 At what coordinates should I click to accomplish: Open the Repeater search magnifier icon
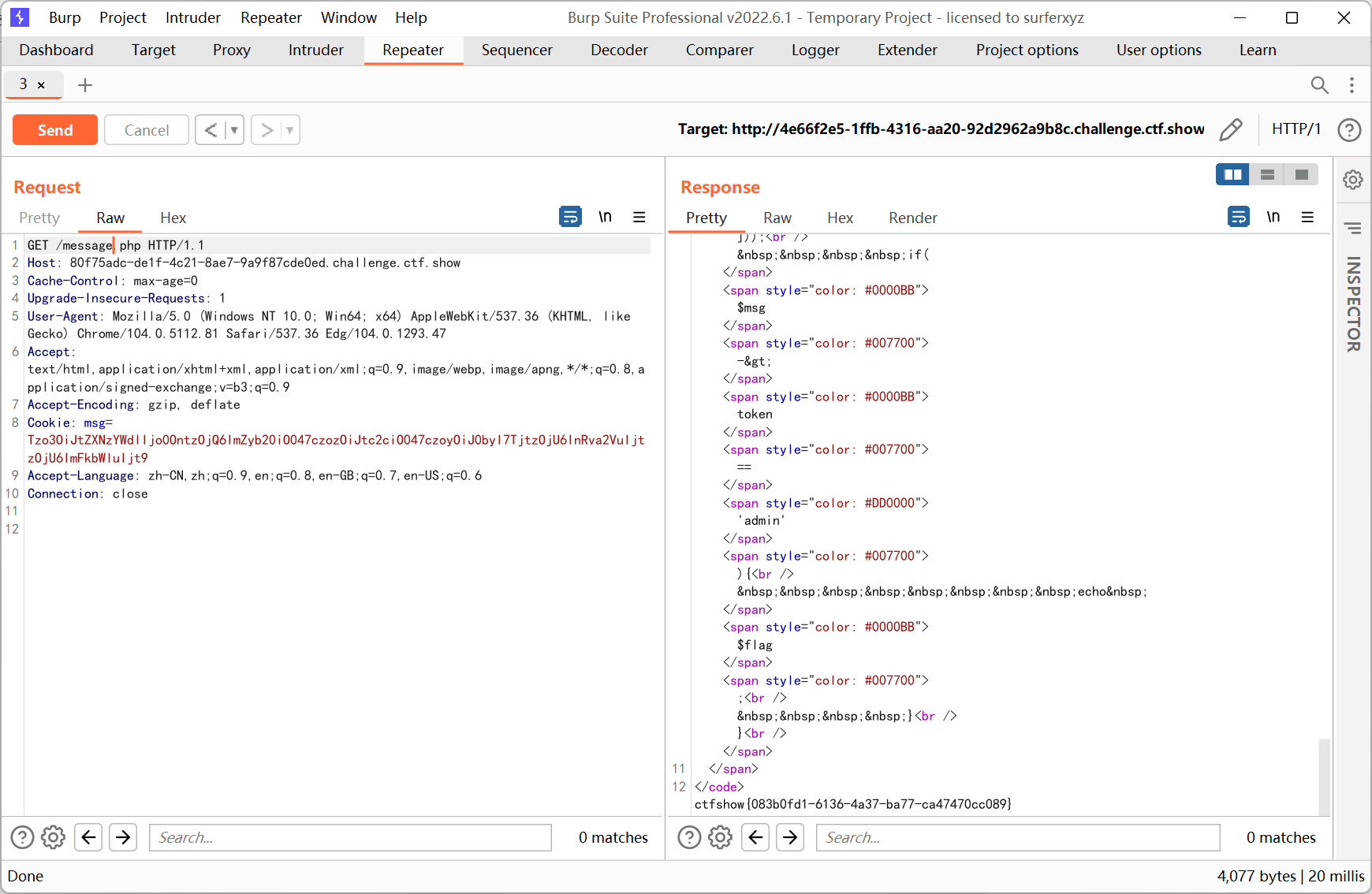click(x=1319, y=85)
